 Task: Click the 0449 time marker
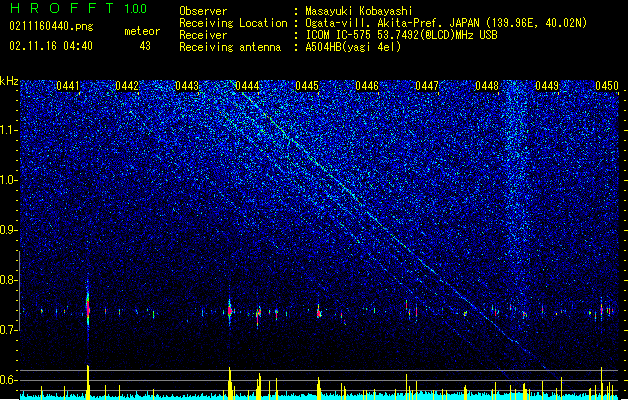tap(547, 86)
